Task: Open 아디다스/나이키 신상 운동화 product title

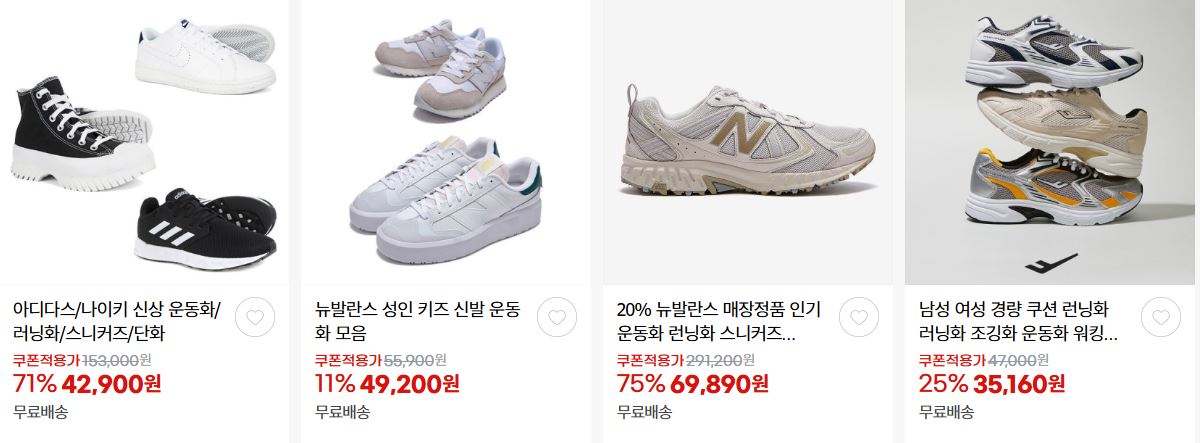Action: [x=118, y=321]
